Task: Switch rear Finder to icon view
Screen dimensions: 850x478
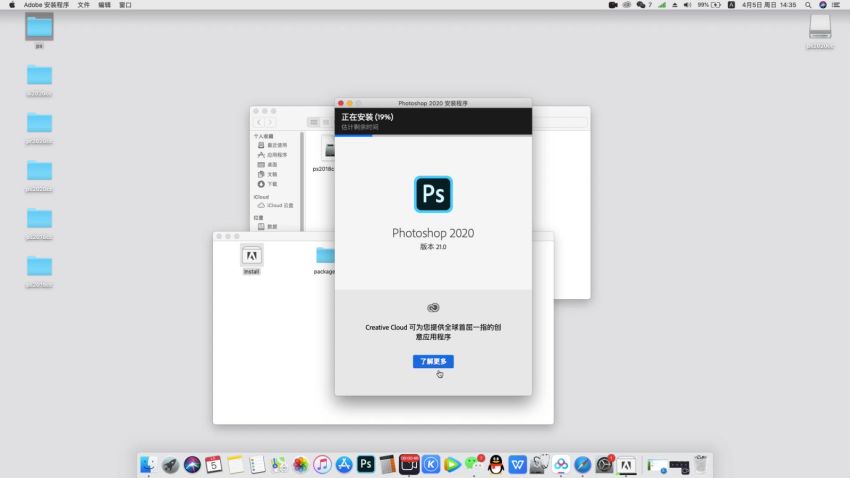Action: [314, 122]
